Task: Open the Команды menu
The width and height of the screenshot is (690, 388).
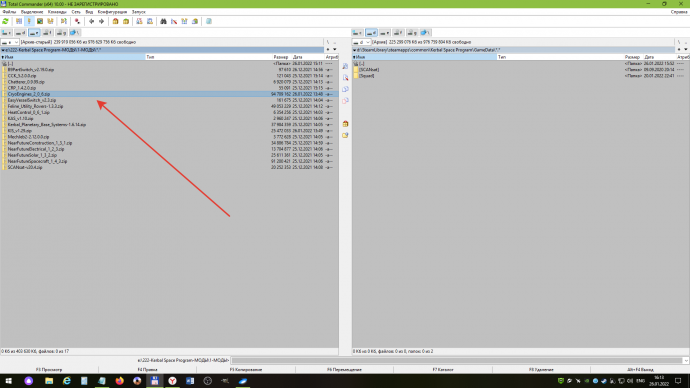Action: pos(57,12)
